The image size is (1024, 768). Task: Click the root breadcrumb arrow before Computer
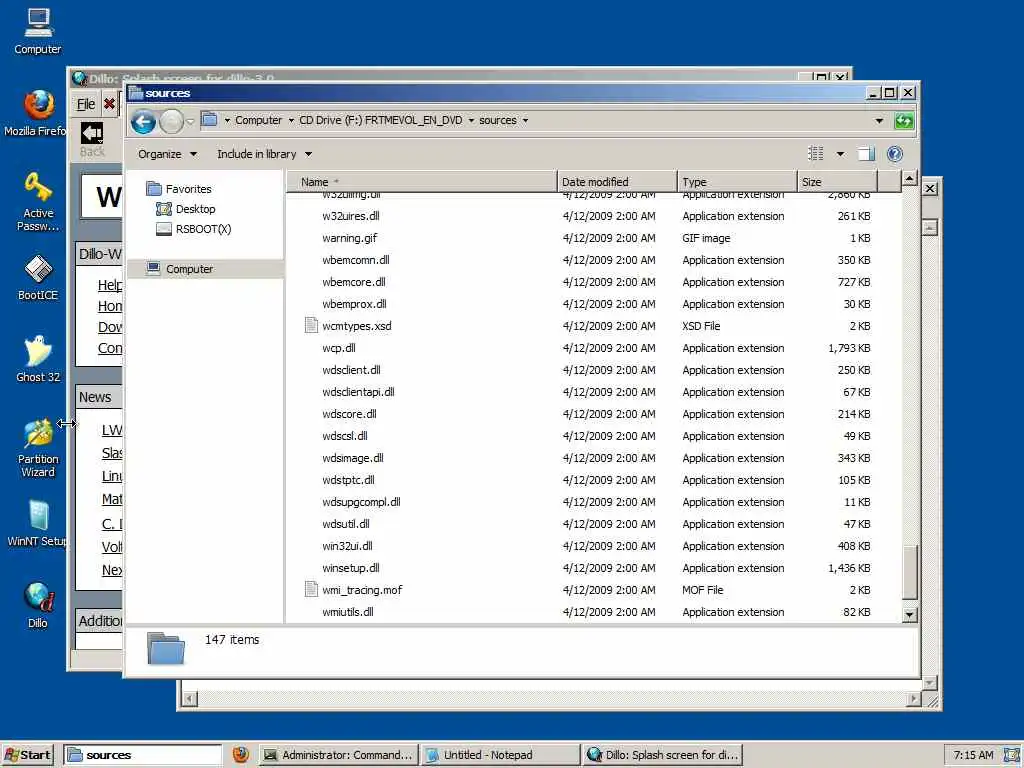(x=227, y=120)
